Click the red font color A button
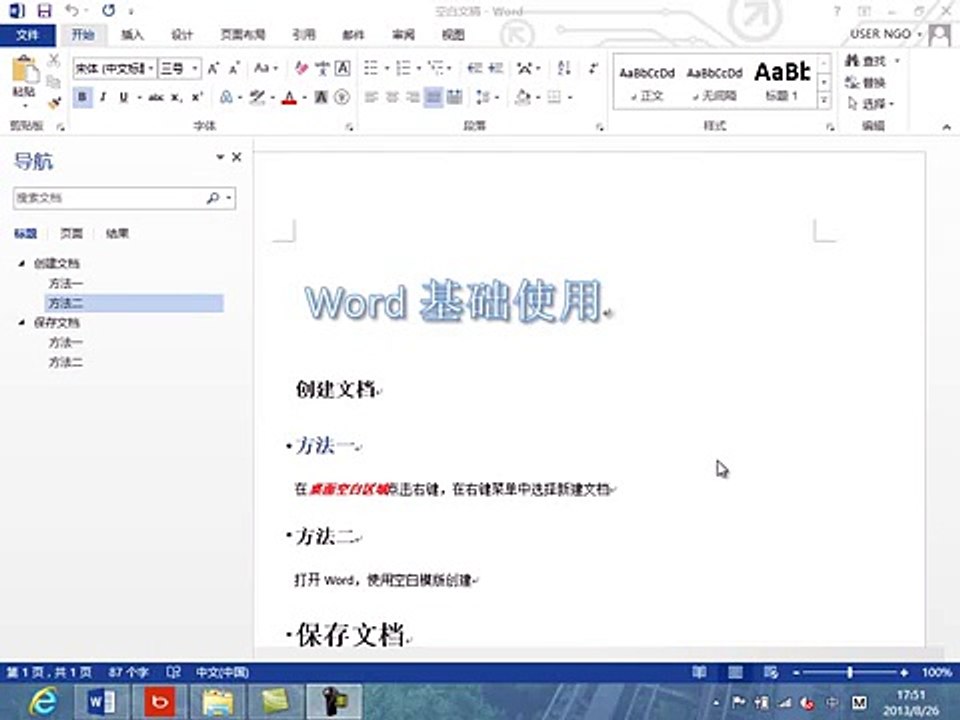Image resolution: width=960 pixels, height=720 pixels. tap(289, 97)
